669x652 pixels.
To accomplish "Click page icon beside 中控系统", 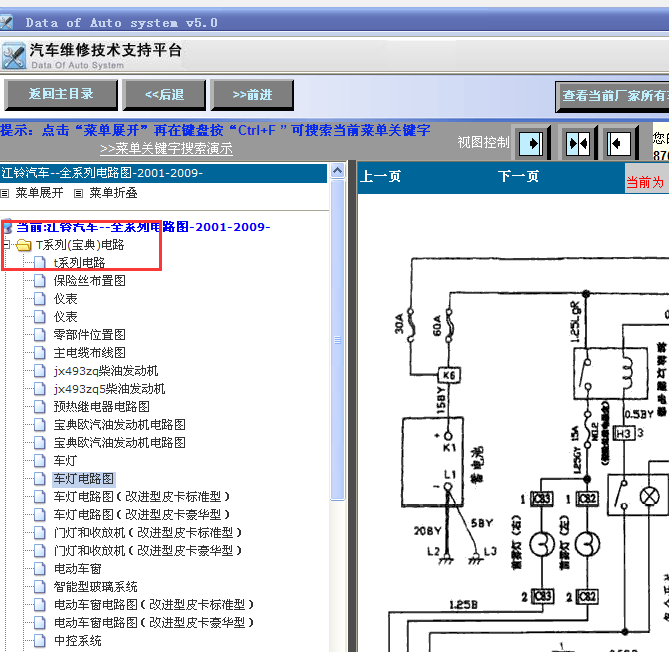I will (40, 640).
